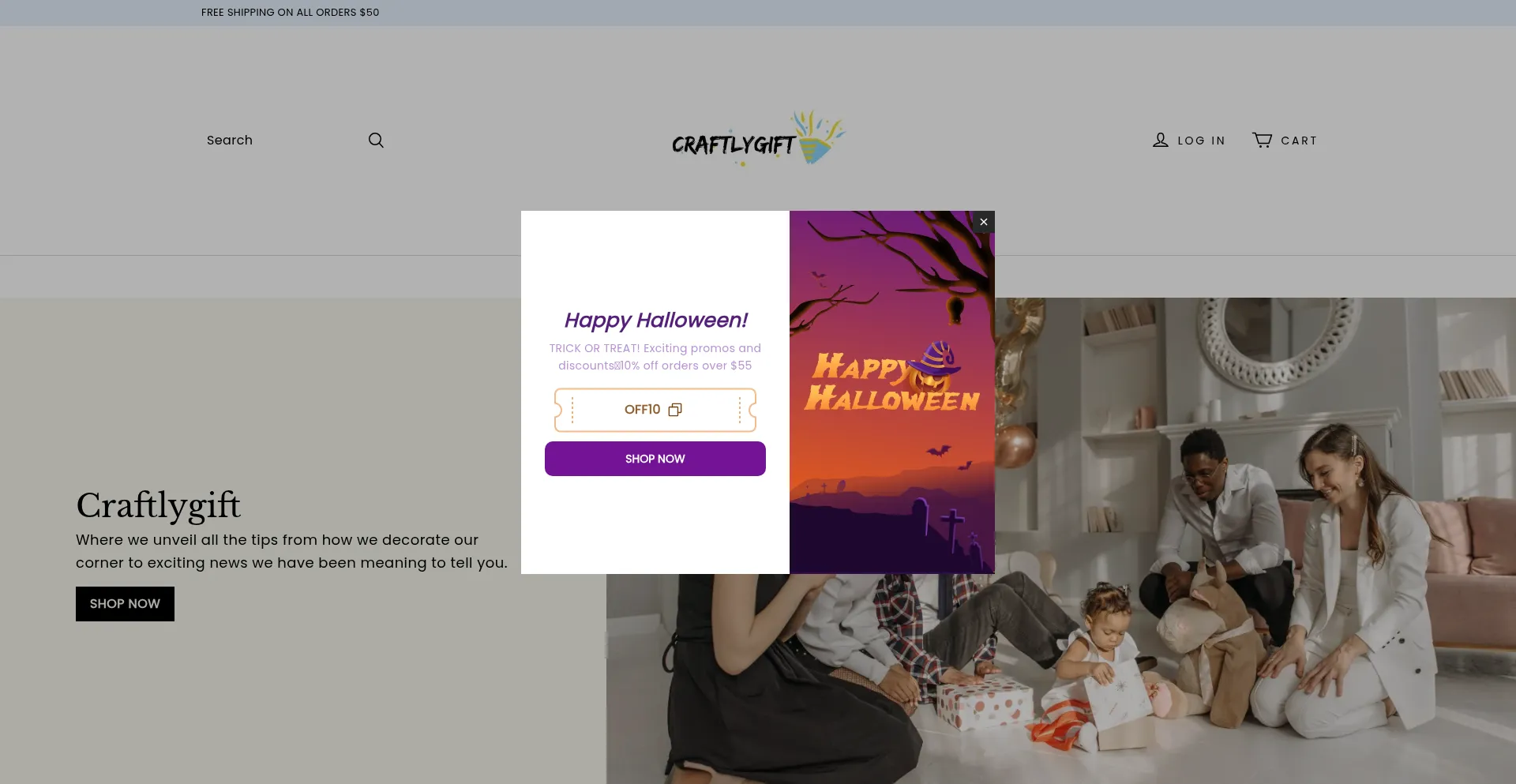Click the search magnifier icon
The height and width of the screenshot is (784, 1516).
pos(376,141)
